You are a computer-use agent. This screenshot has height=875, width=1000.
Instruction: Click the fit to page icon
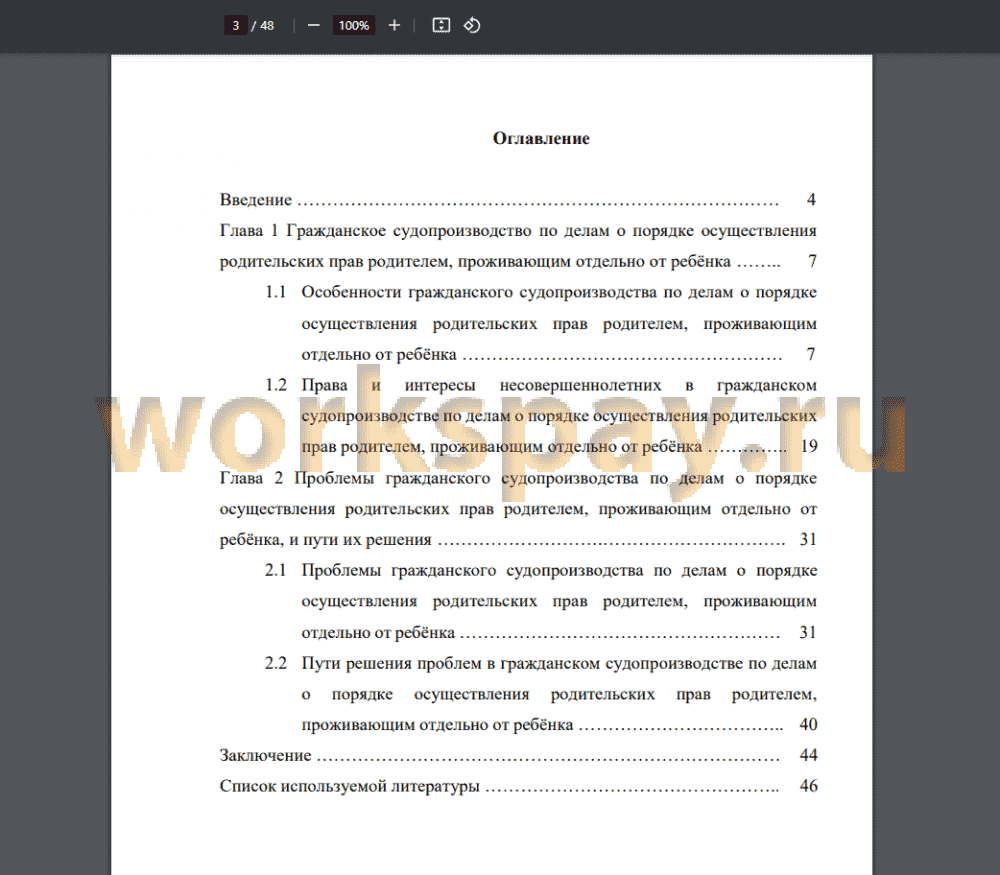point(441,26)
